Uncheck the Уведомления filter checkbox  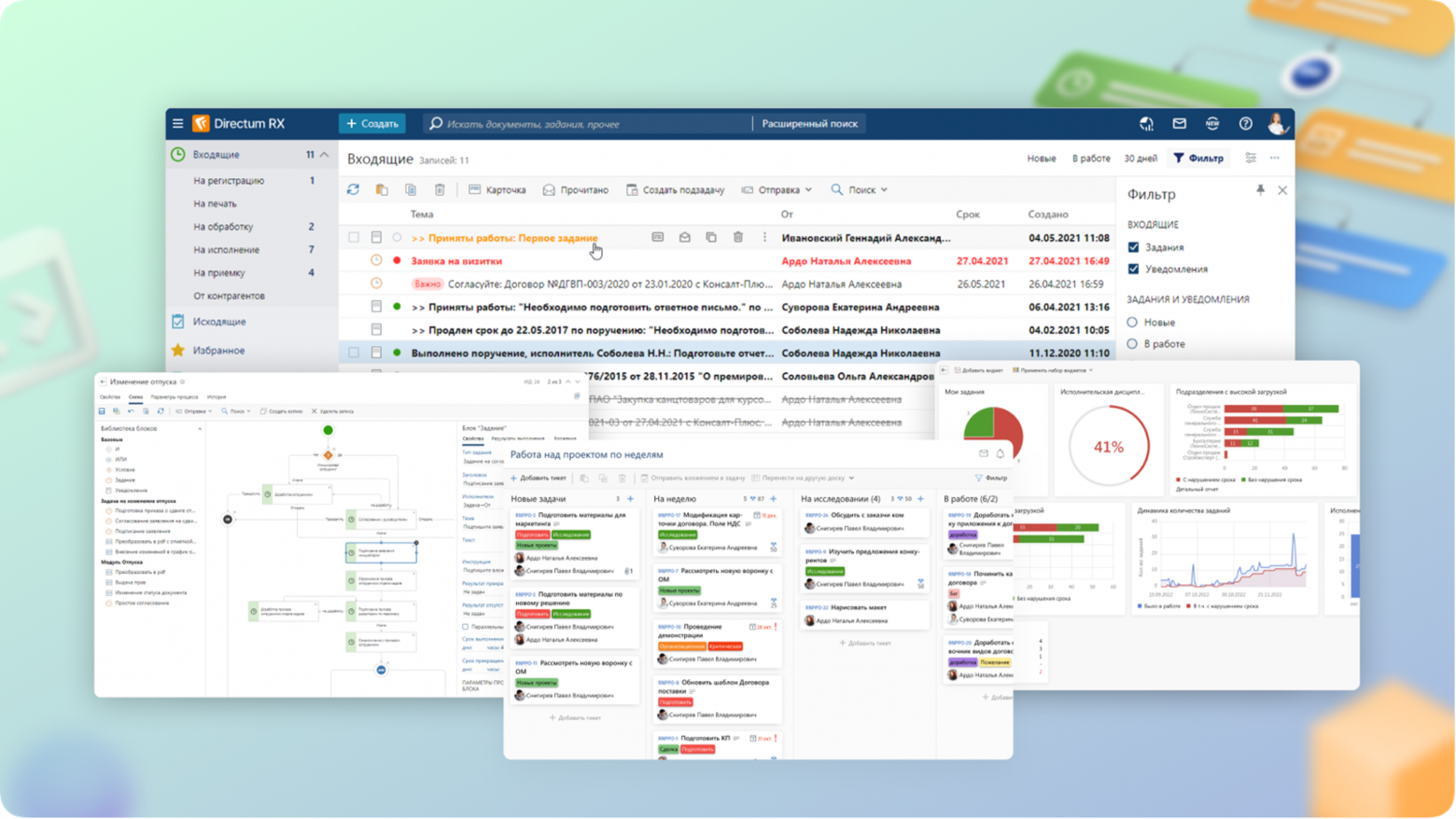point(1133,269)
